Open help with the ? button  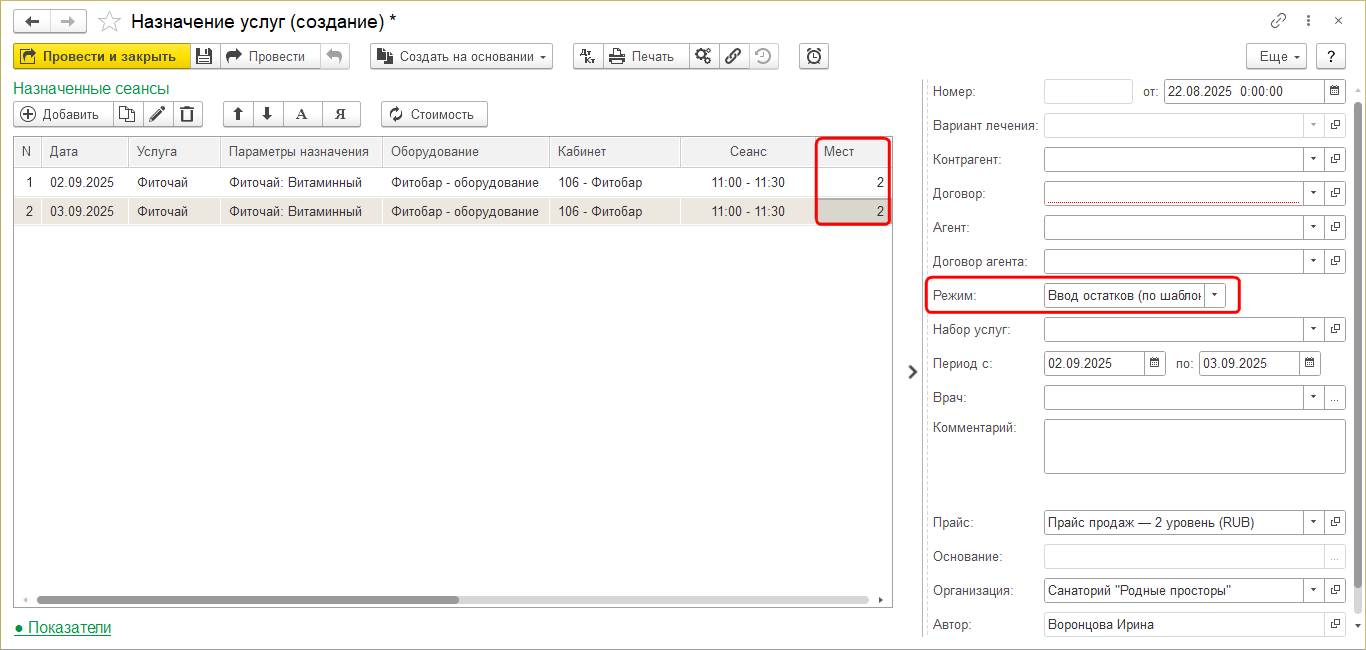(x=1331, y=56)
